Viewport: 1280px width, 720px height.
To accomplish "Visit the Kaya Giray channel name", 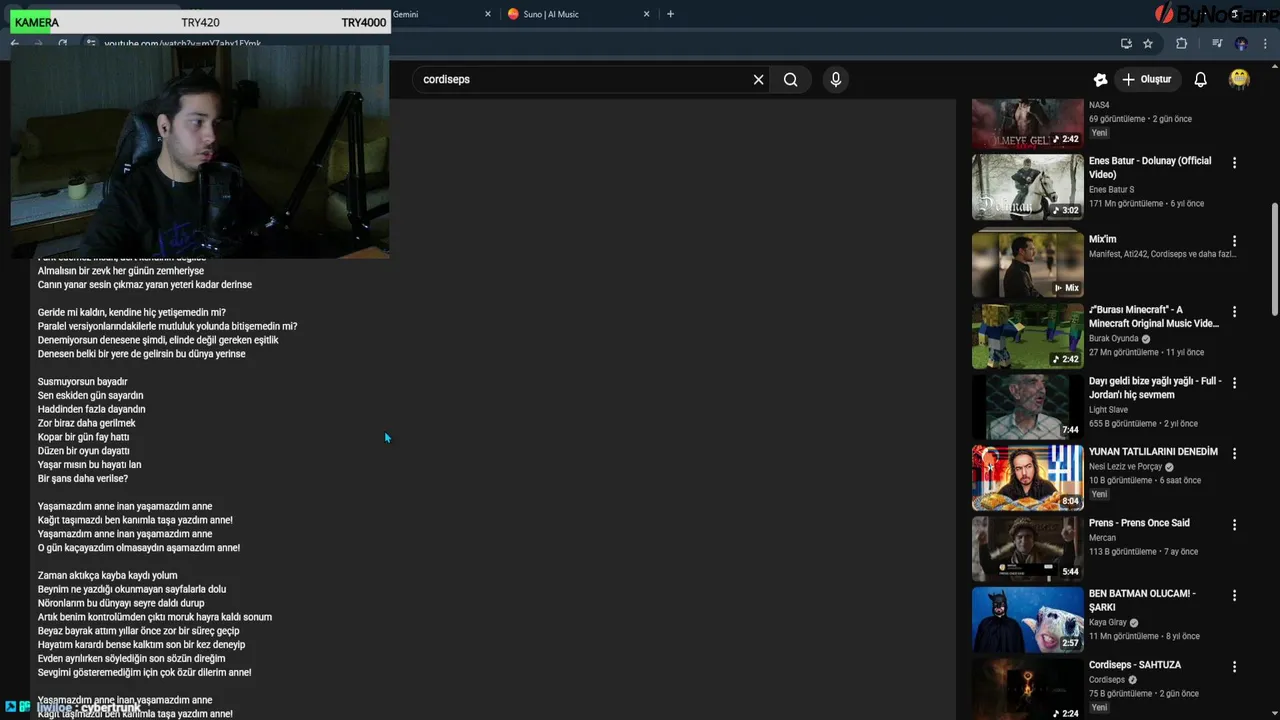I will [1107, 623].
